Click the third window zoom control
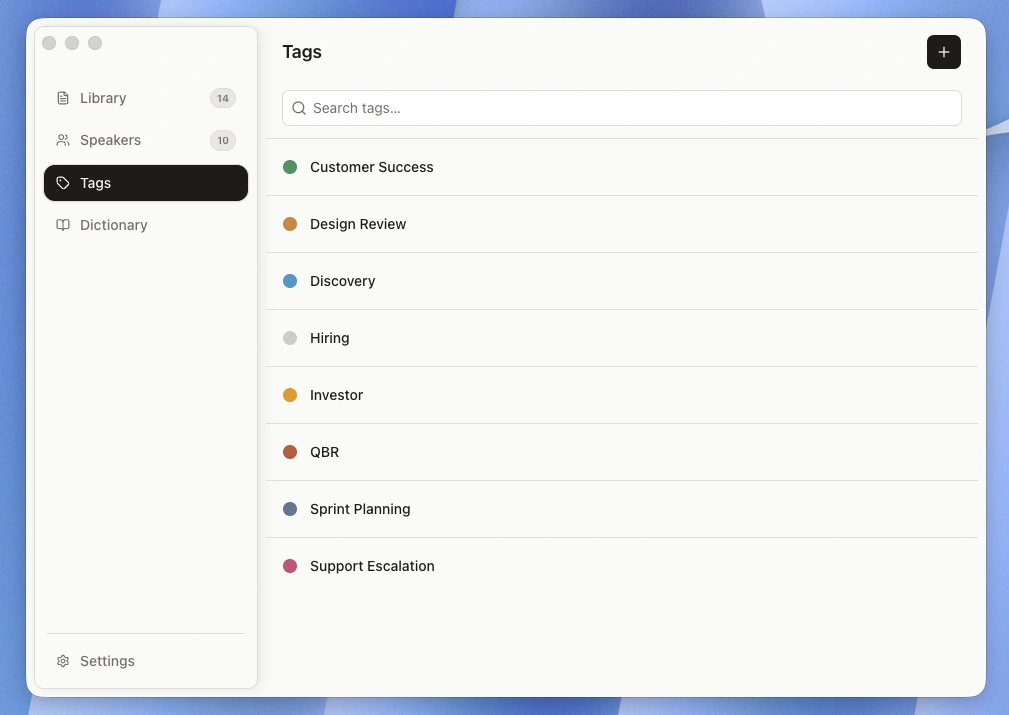The width and height of the screenshot is (1009, 715). [95, 43]
